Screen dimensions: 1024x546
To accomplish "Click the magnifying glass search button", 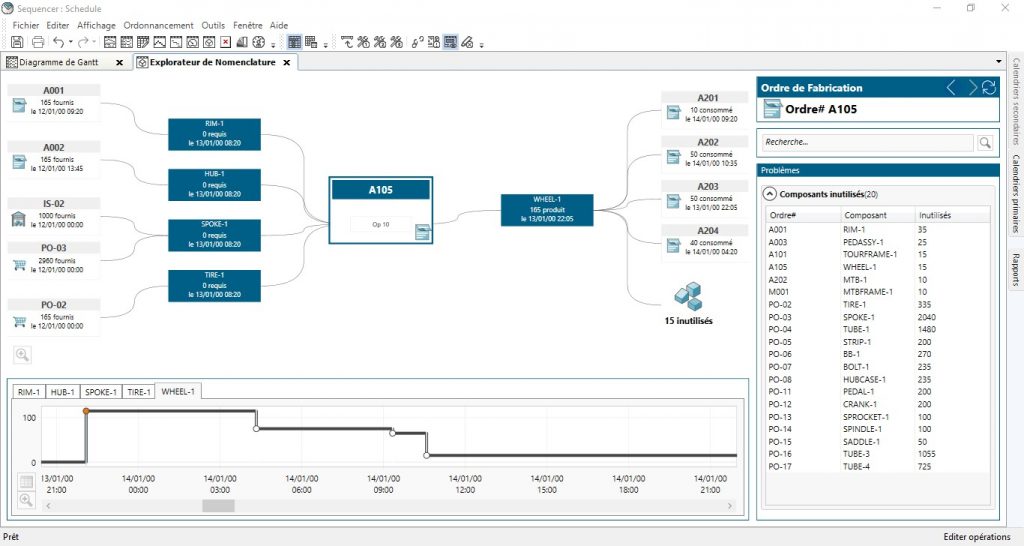I will click(985, 142).
